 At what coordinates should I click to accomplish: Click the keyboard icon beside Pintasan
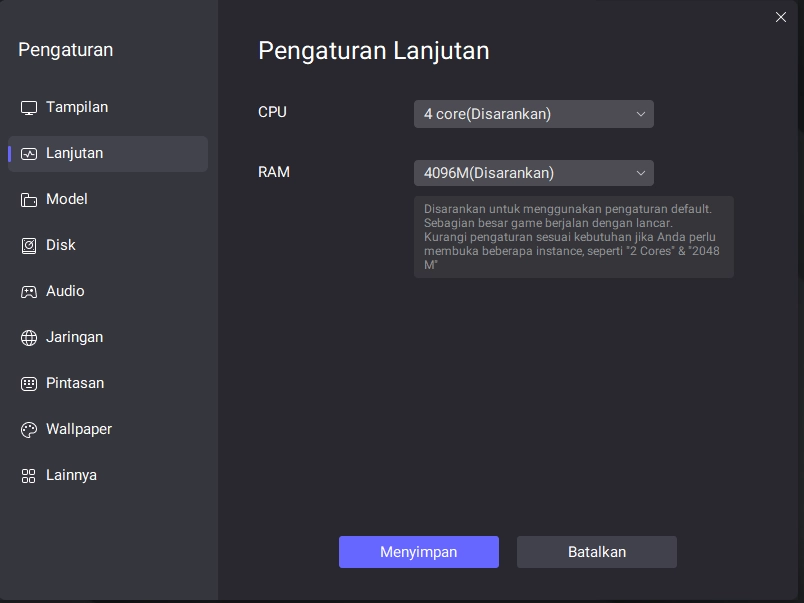[28, 384]
